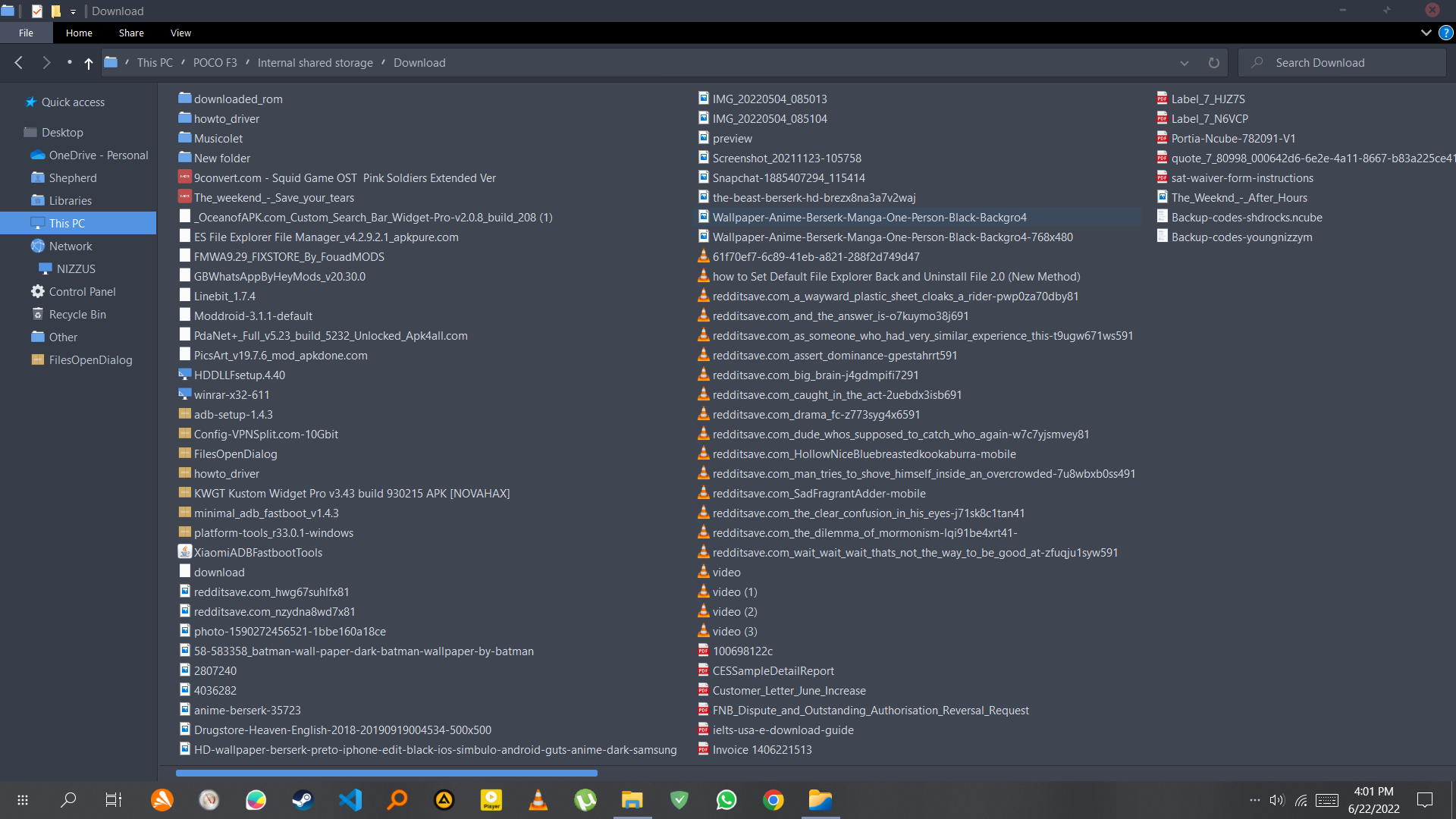Screen dimensions: 1456x819
Task: Click POCO F3 in breadcrumb path
Action: 215,63
